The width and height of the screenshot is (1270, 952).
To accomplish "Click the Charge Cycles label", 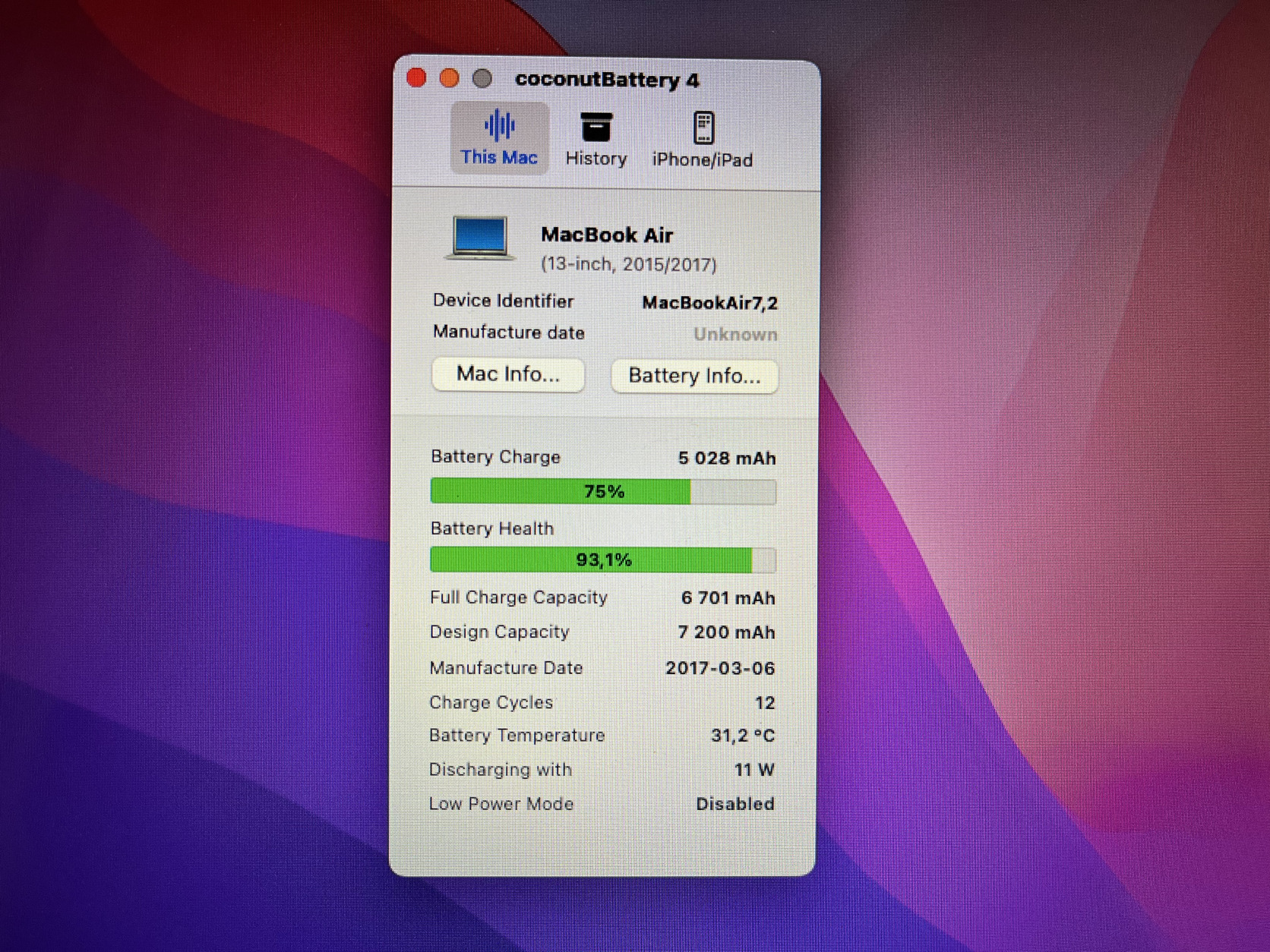I will click(491, 702).
